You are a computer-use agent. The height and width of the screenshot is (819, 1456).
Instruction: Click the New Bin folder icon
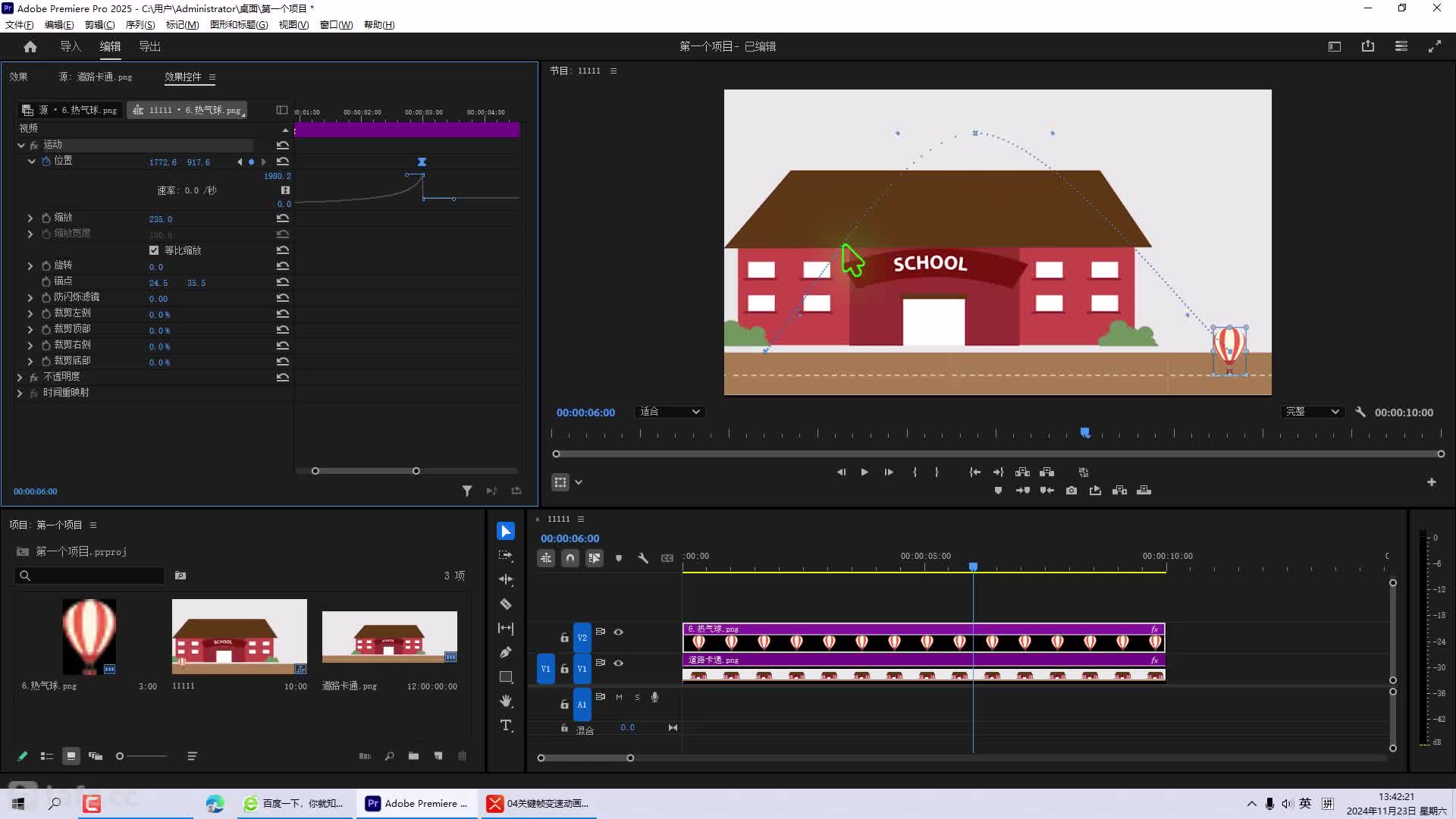413,756
